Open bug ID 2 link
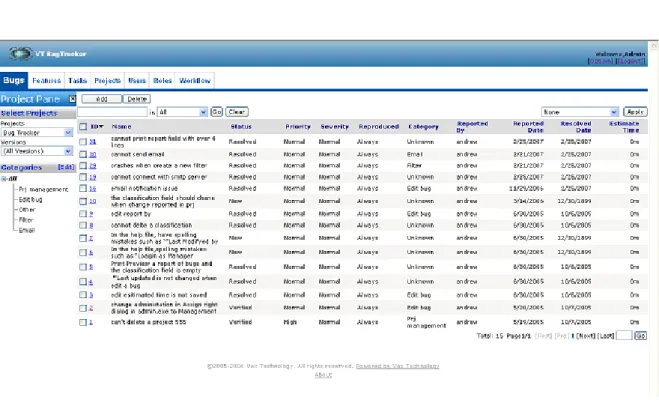This screenshot has height=406, width=659. click(91, 308)
